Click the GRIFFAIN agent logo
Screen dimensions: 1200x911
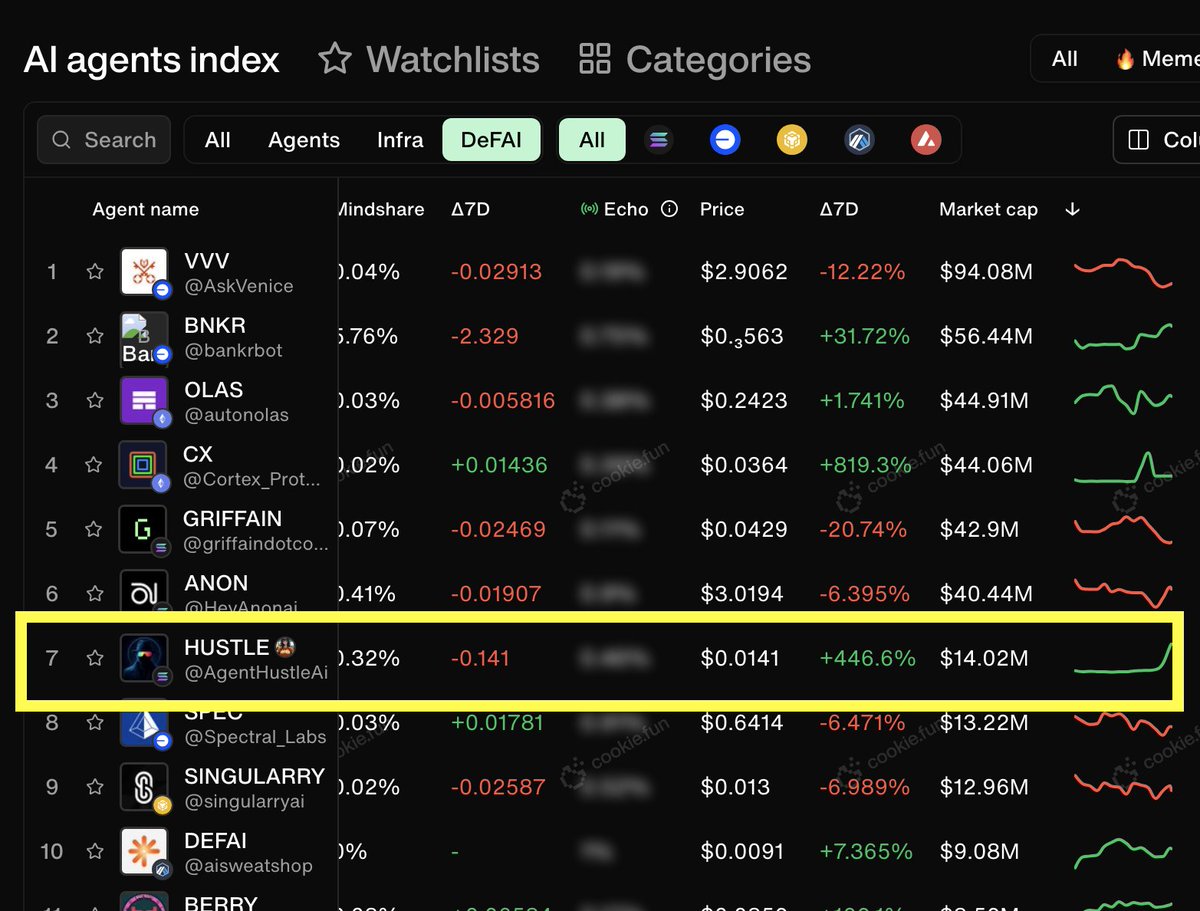[144, 529]
